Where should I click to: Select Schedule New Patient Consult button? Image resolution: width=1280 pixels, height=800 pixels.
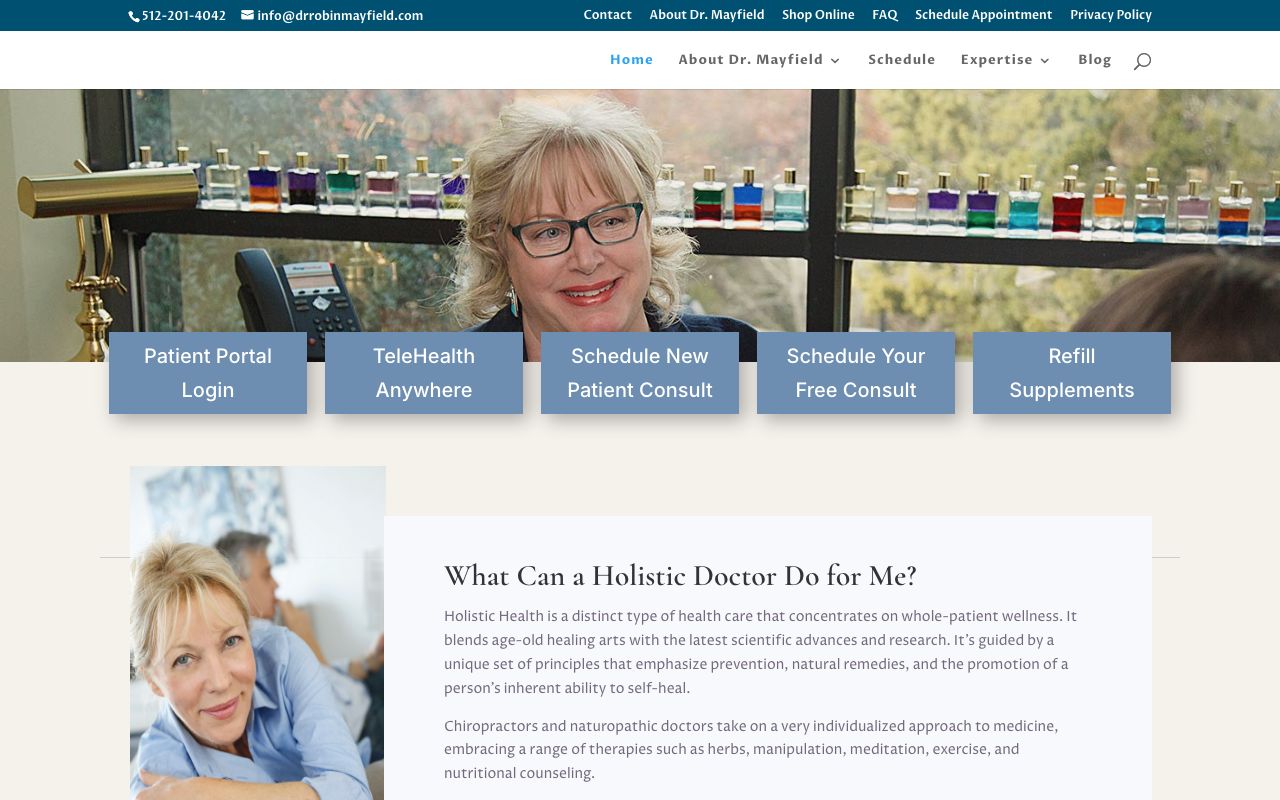[640, 373]
